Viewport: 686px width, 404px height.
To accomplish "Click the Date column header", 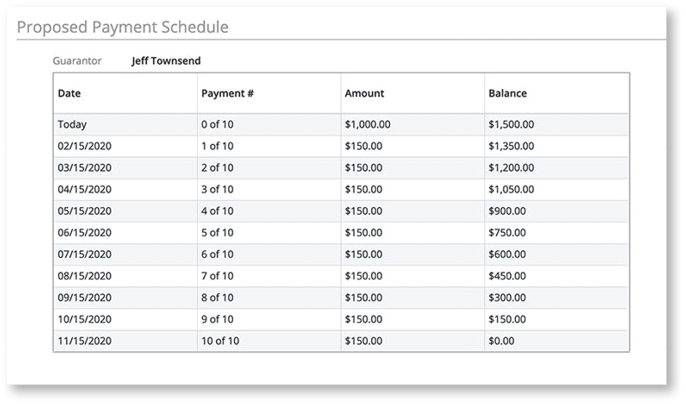I will point(70,93).
